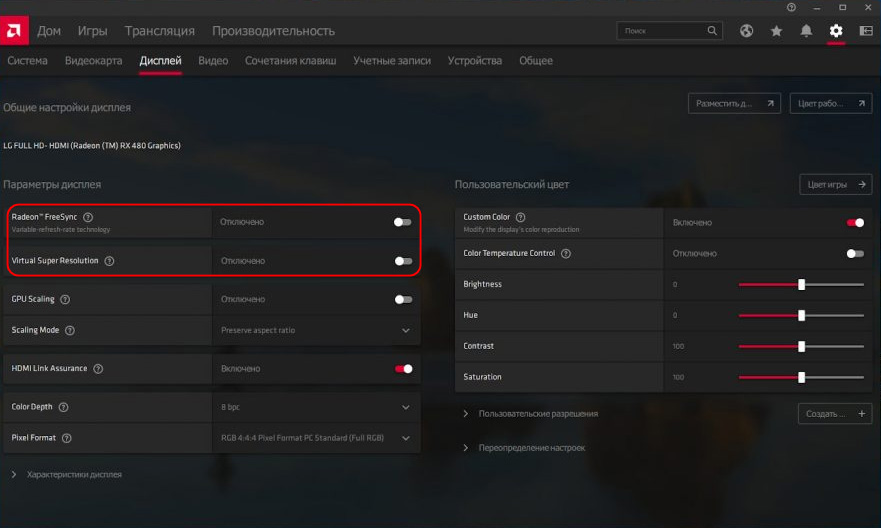Image resolution: width=881 pixels, height=528 pixels.
Task: Click the Цвет игры button
Action: (835, 184)
